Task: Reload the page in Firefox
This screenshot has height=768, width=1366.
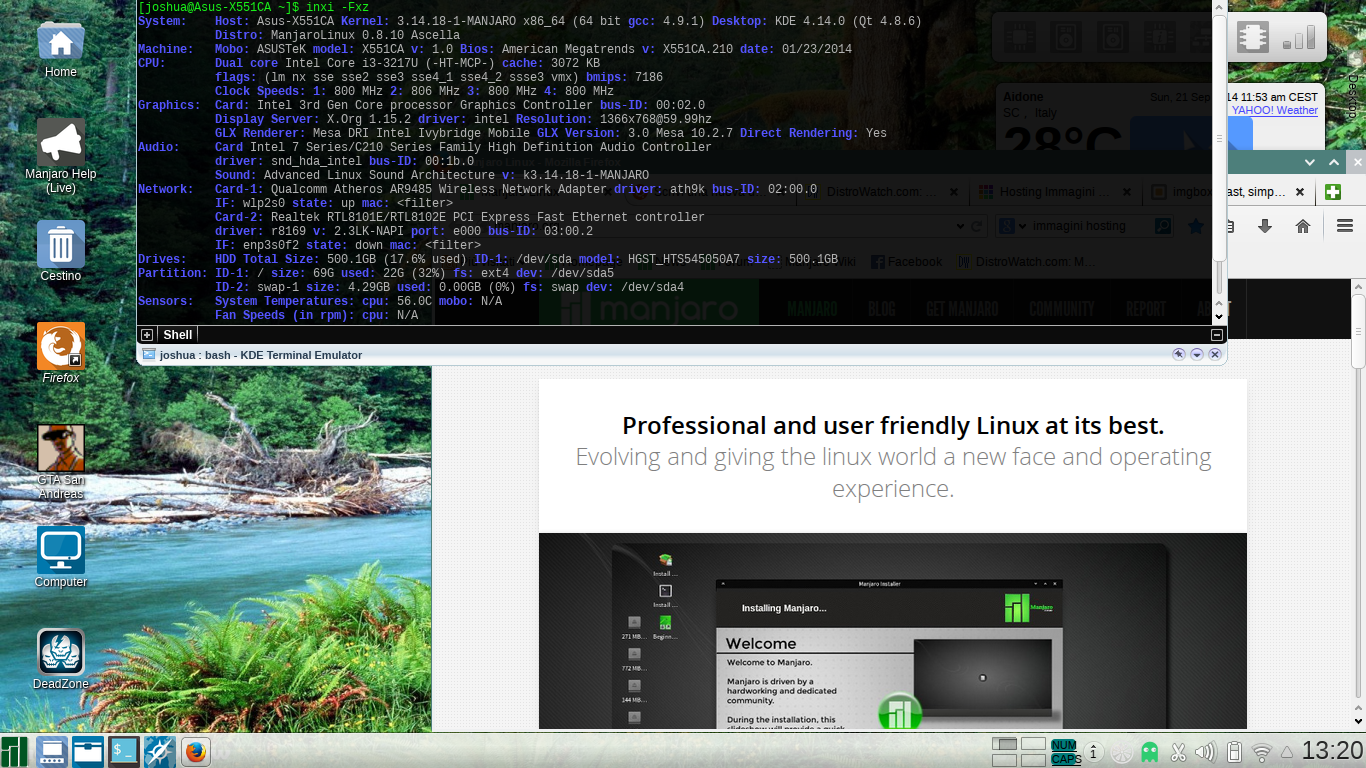Action: point(977,226)
